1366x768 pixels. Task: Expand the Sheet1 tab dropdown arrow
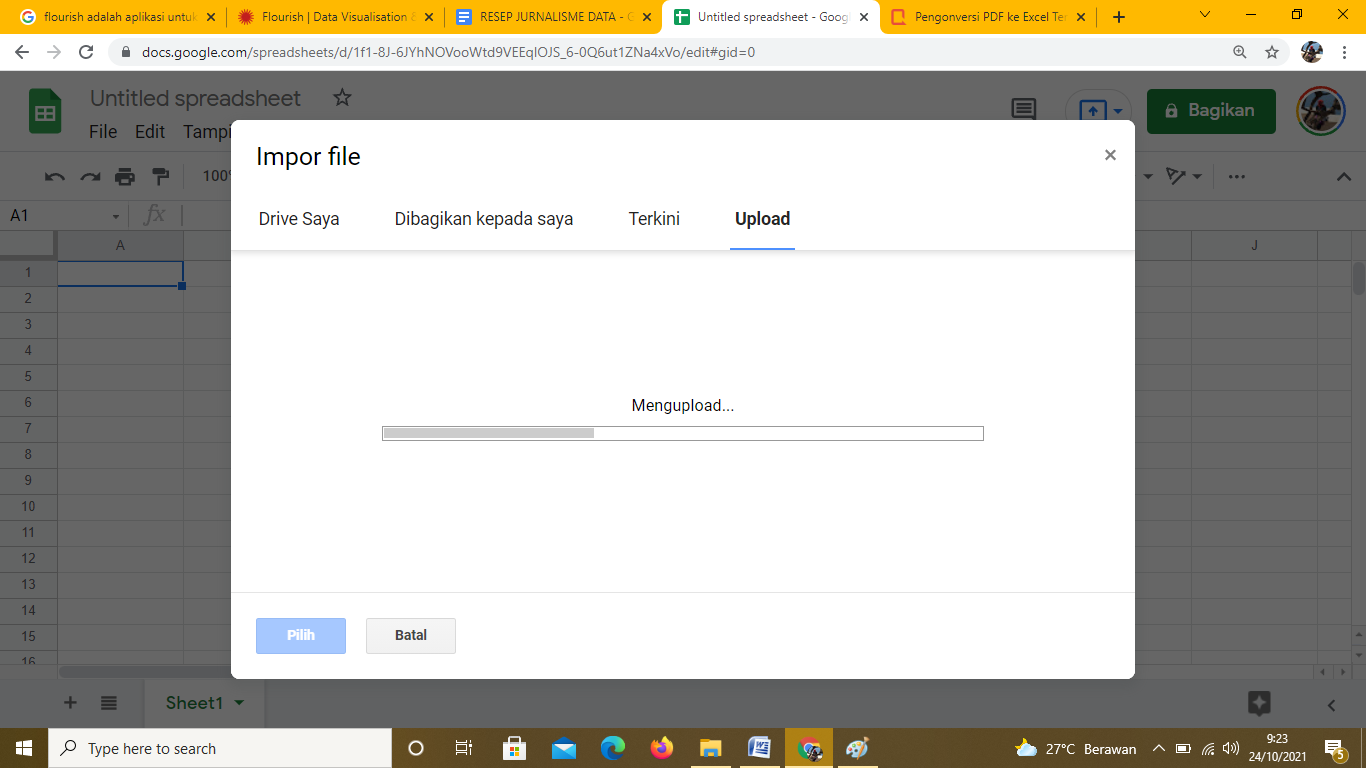tap(239, 703)
